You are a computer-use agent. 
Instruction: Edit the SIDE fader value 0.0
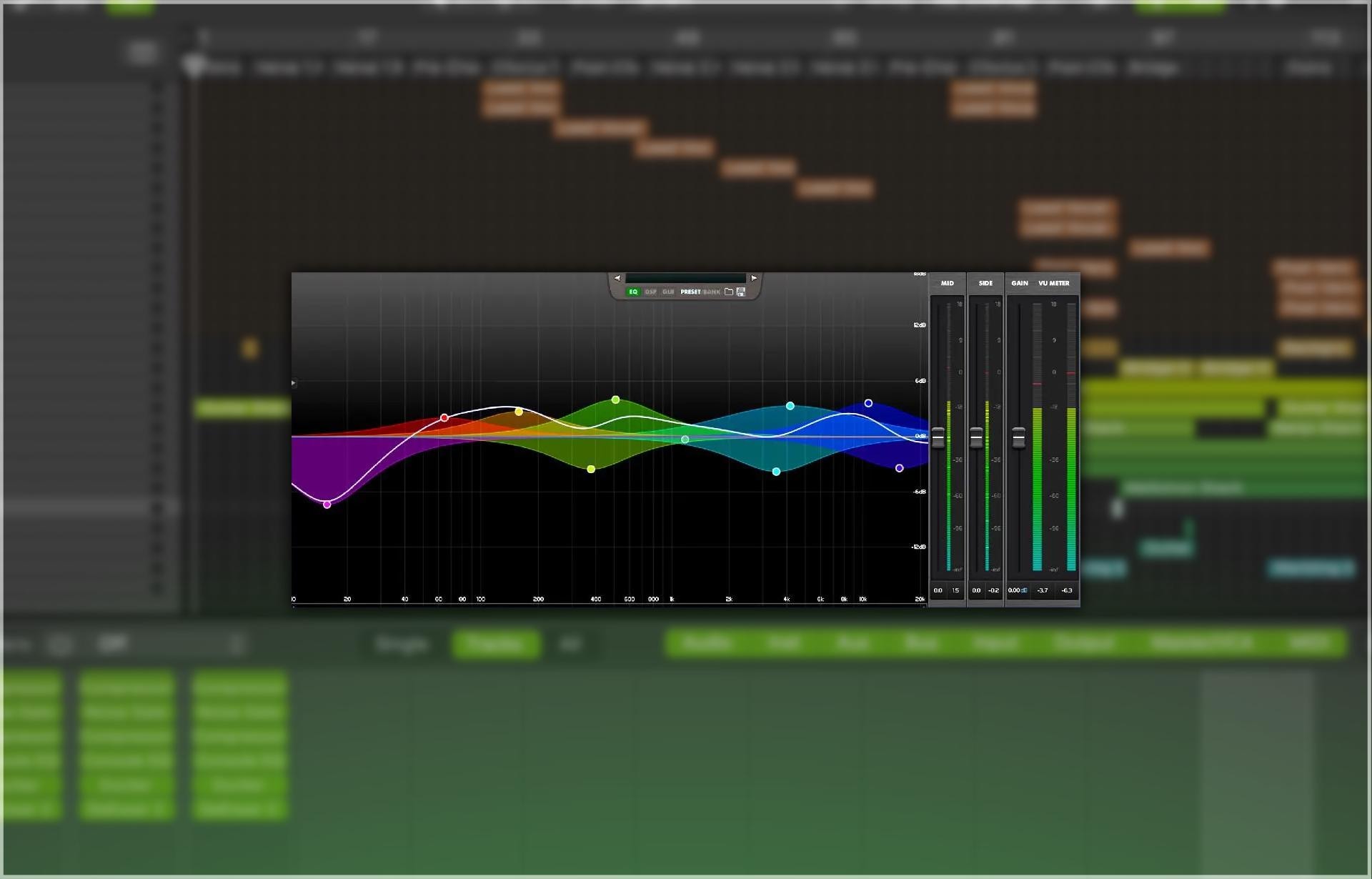pos(976,590)
